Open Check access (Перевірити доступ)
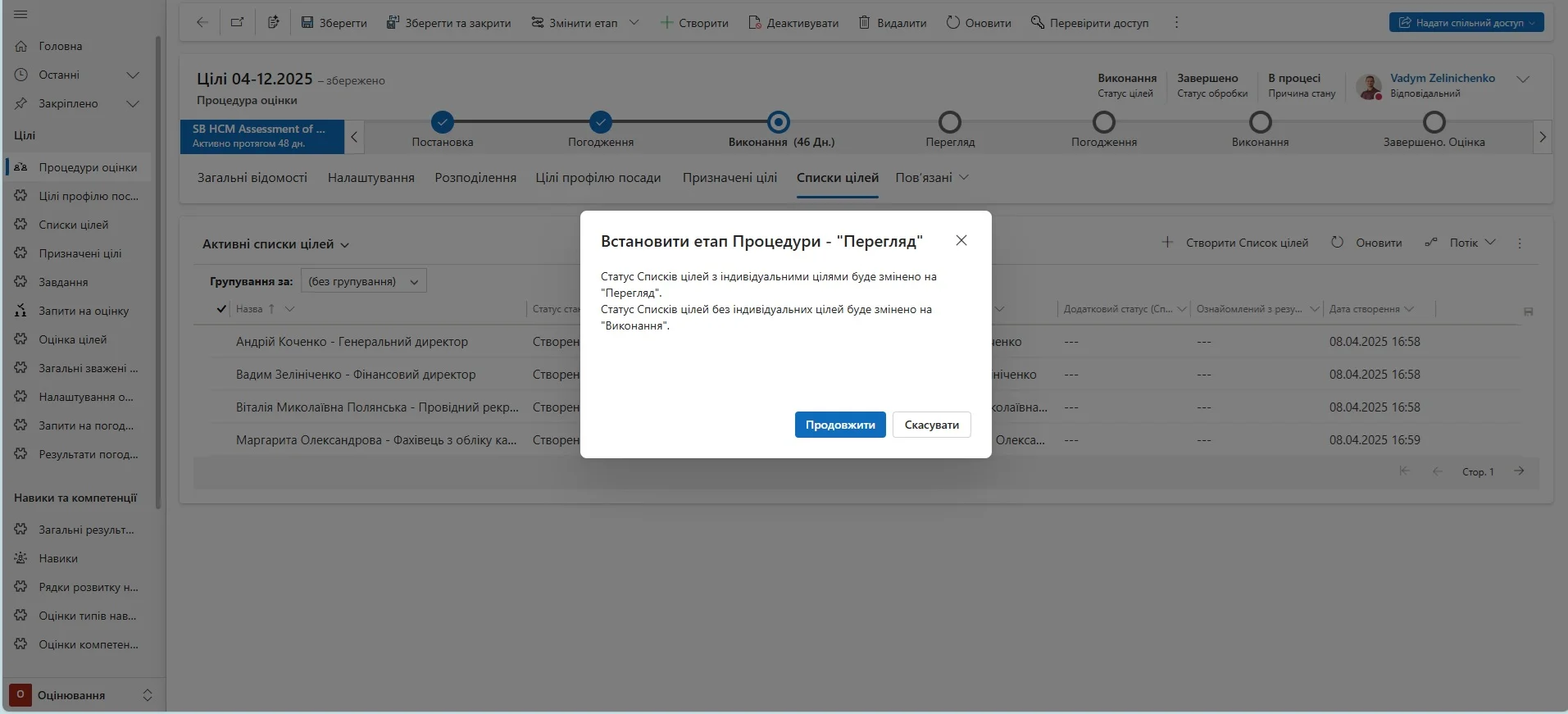 (x=1089, y=23)
